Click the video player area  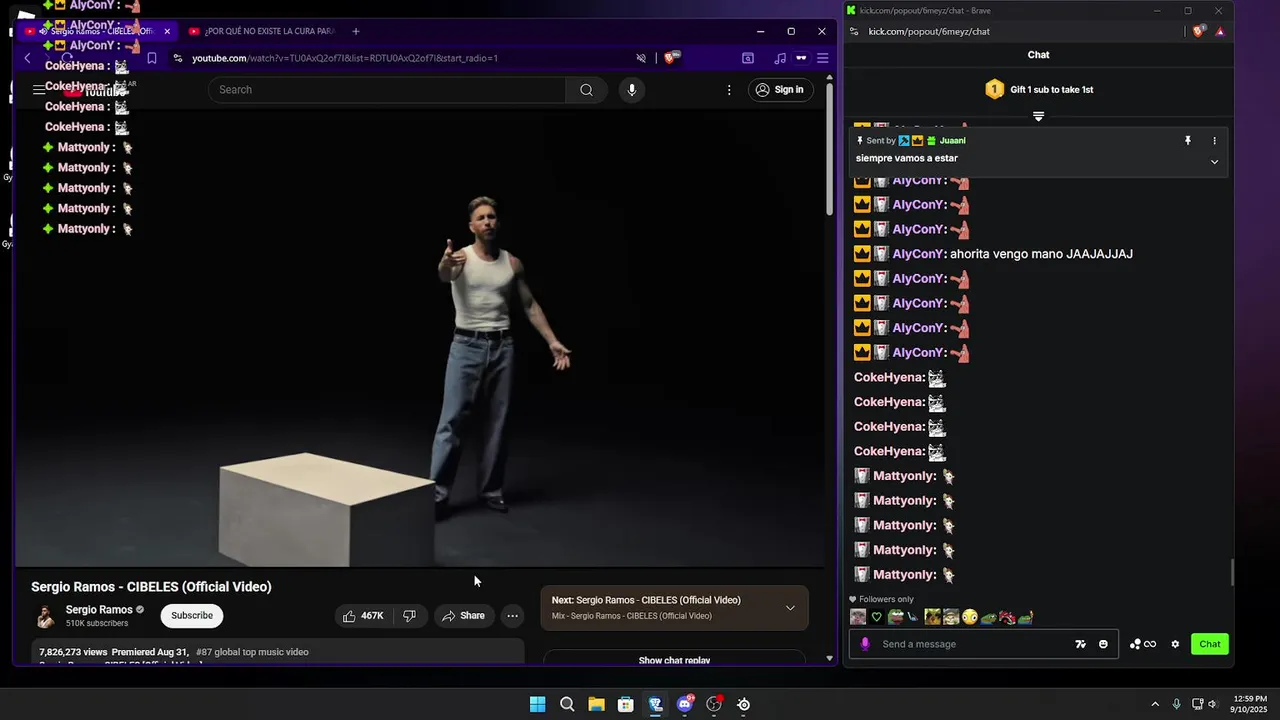(x=419, y=336)
